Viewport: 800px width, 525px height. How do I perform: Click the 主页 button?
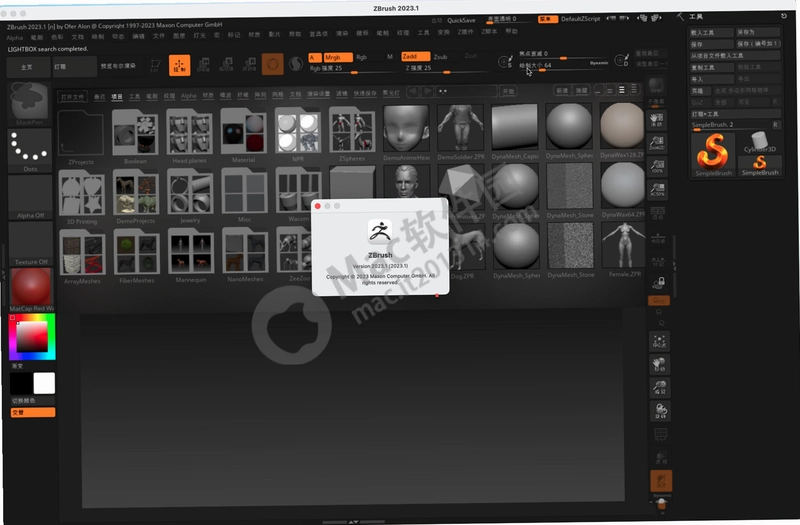pyautogui.click(x=27, y=67)
